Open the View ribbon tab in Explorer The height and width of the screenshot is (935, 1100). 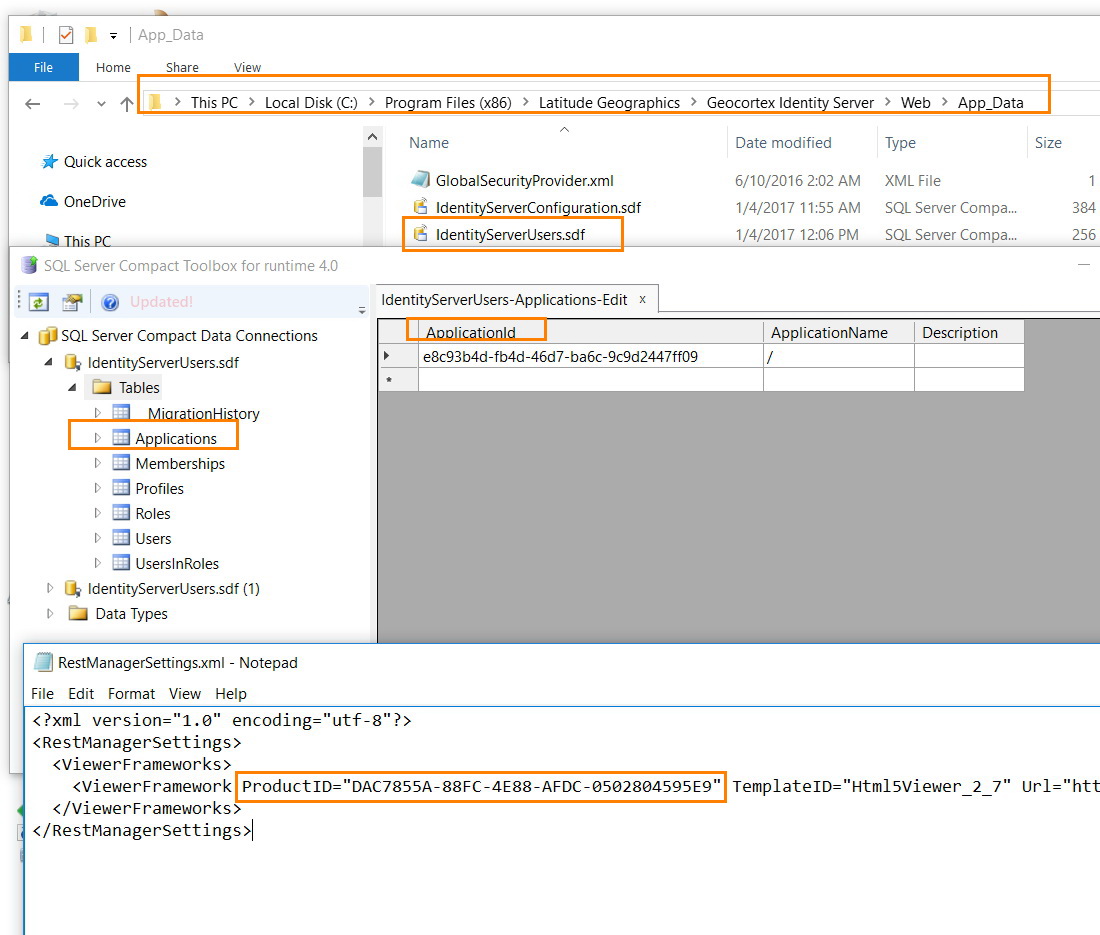click(247, 67)
